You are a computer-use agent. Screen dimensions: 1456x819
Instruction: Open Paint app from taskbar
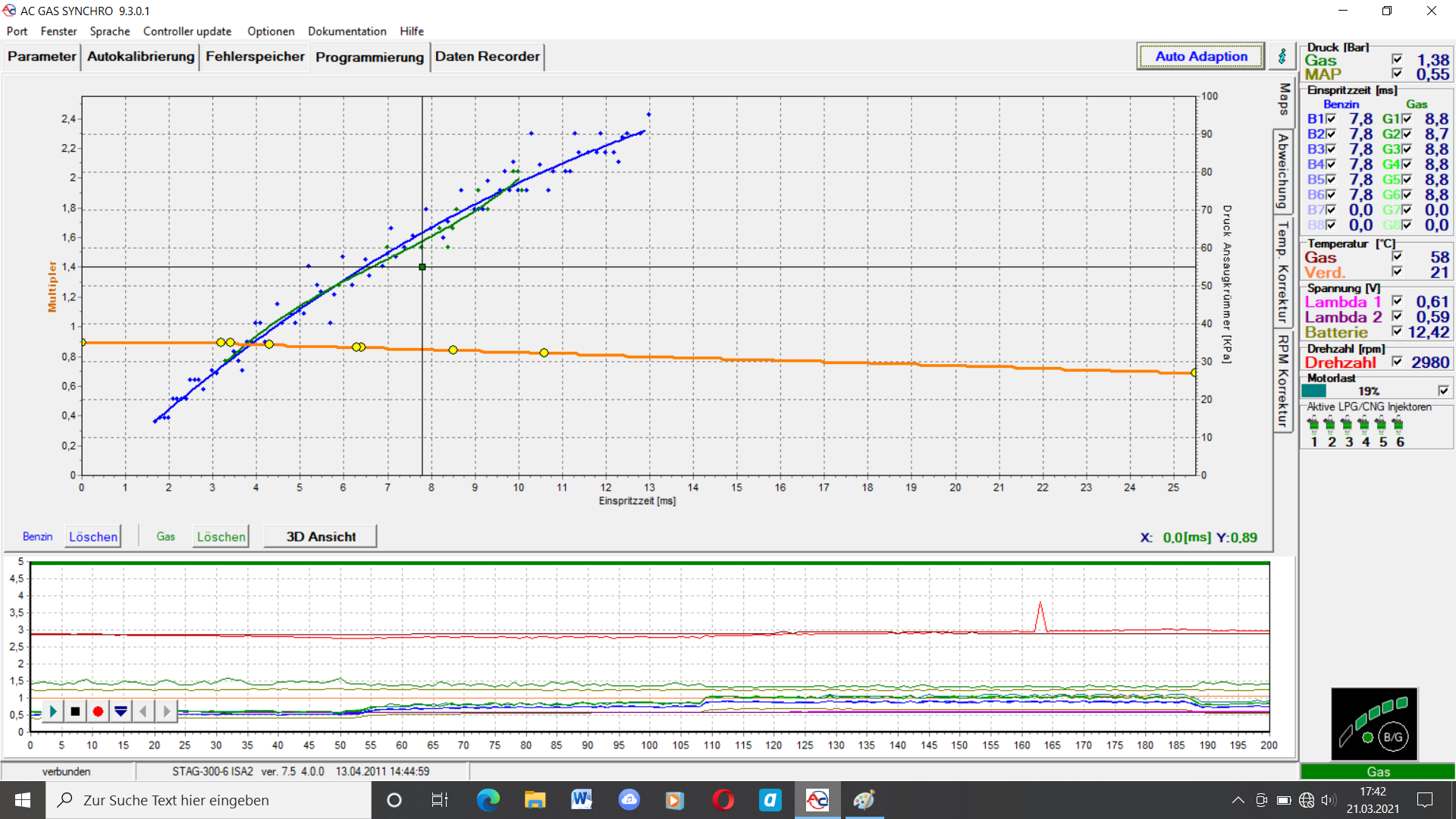pos(864,800)
